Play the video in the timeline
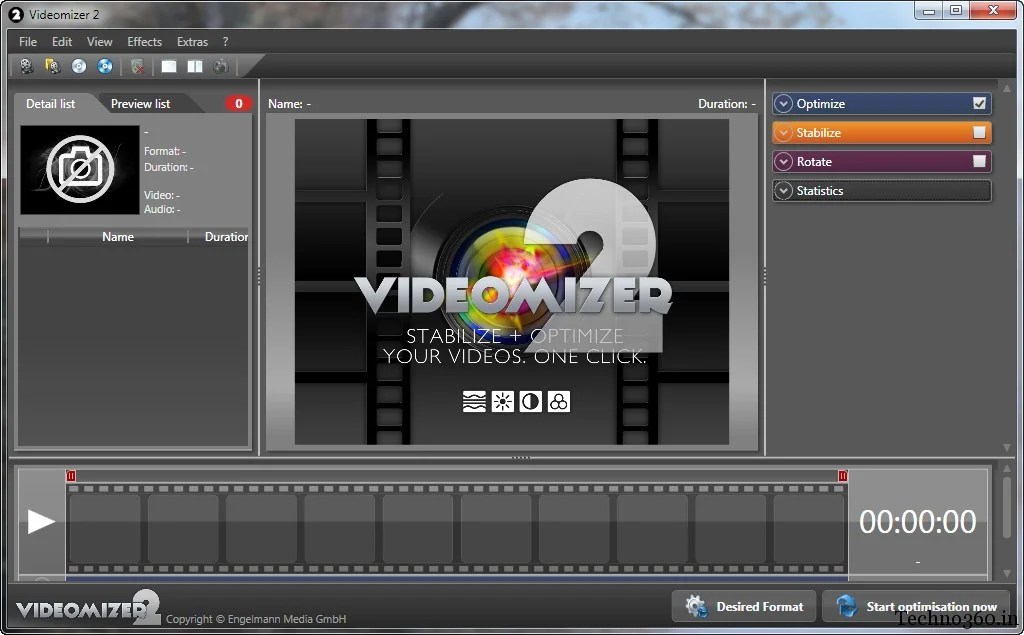This screenshot has width=1024, height=635. point(40,521)
